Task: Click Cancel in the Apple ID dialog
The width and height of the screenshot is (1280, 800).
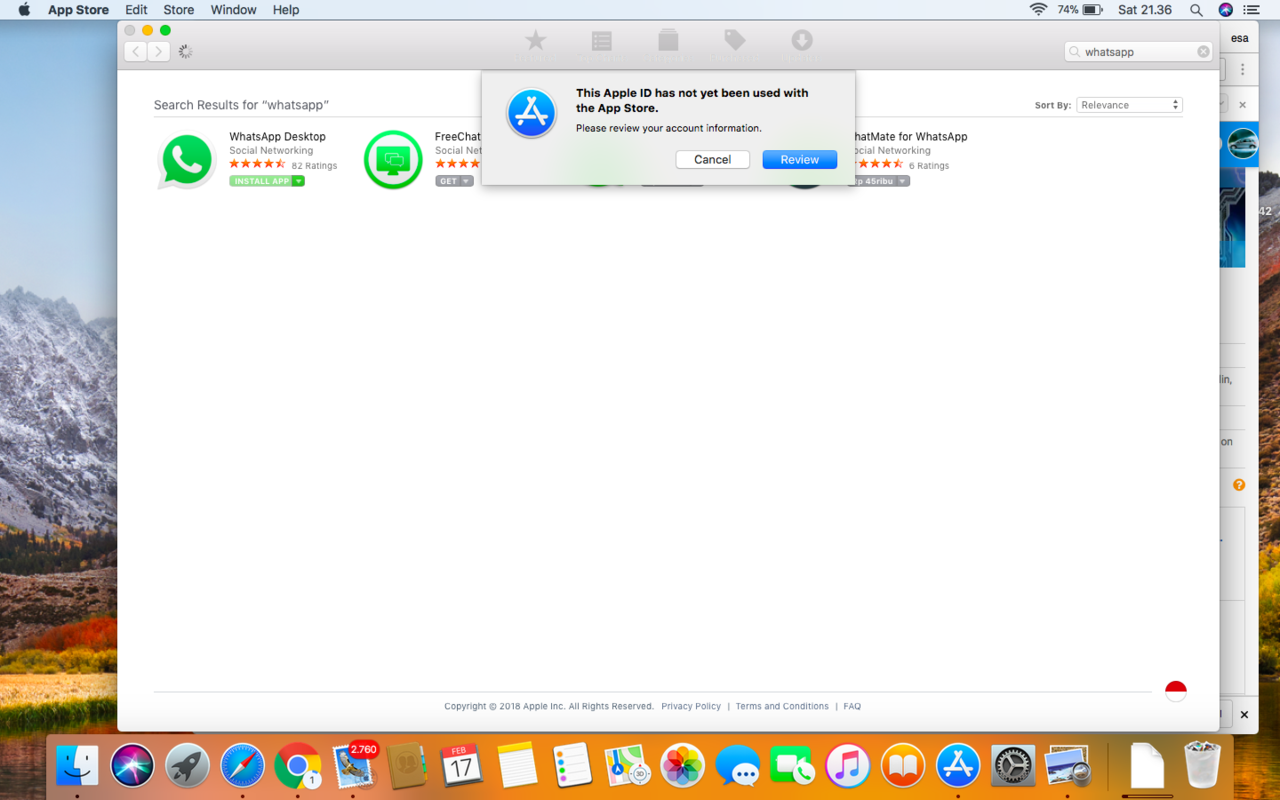Action: 712,160
